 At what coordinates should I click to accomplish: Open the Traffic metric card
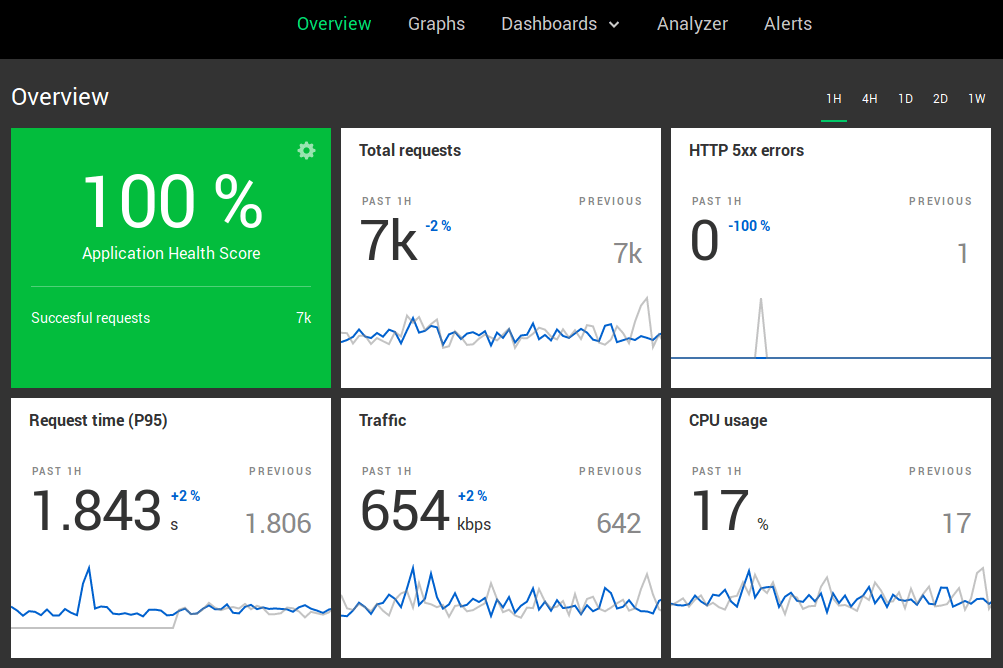pyautogui.click(x=383, y=421)
